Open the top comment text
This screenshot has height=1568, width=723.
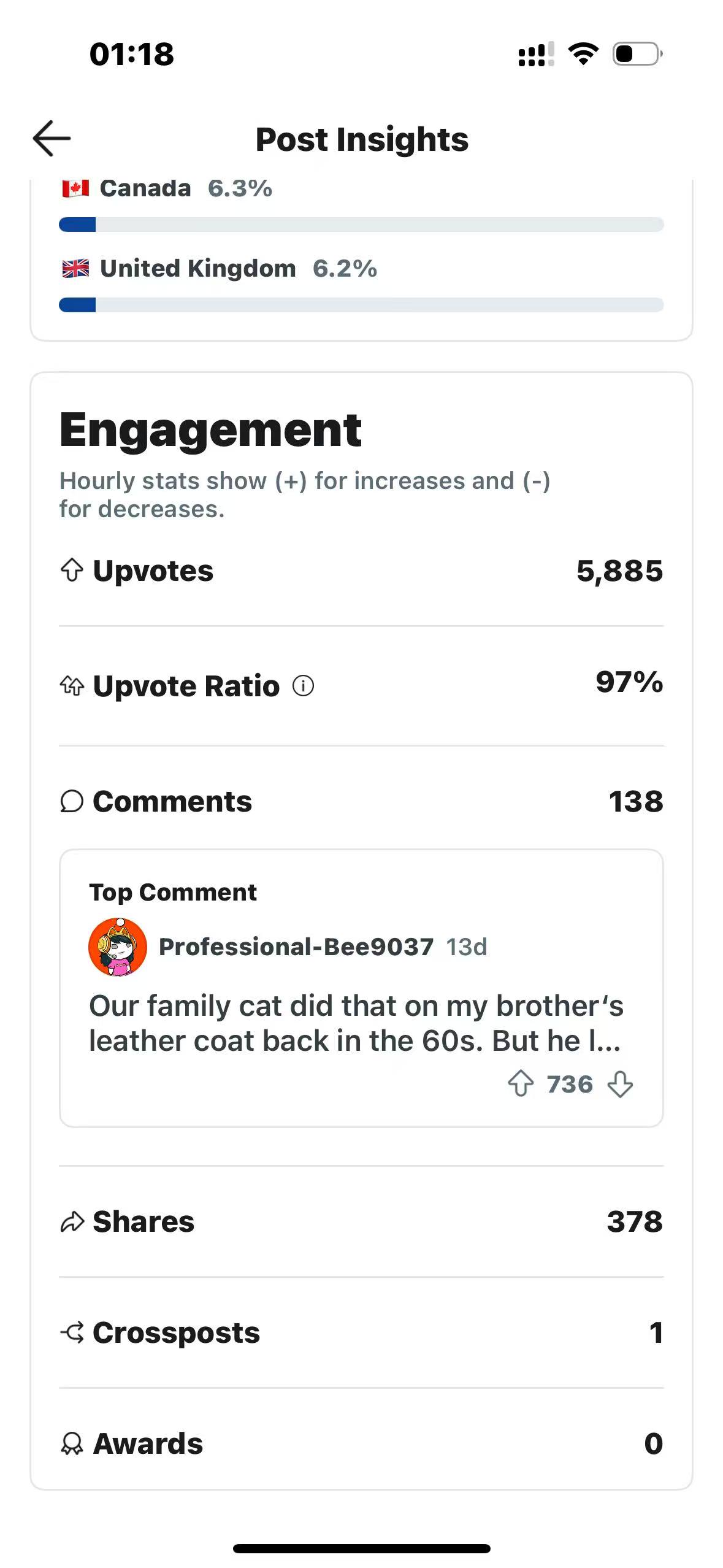pos(356,1023)
